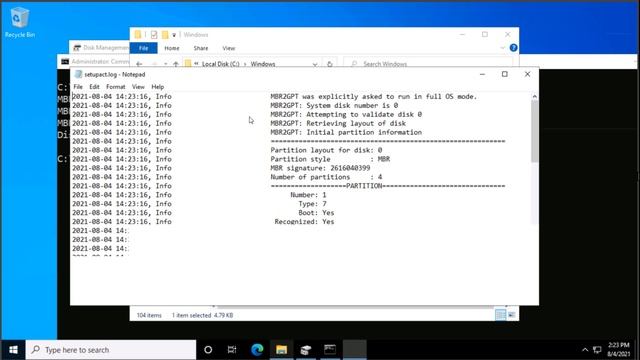Viewport: 640px width, 360px height.
Task: Click the 'Number of partitions : 4' line
Action: click(x=327, y=177)
